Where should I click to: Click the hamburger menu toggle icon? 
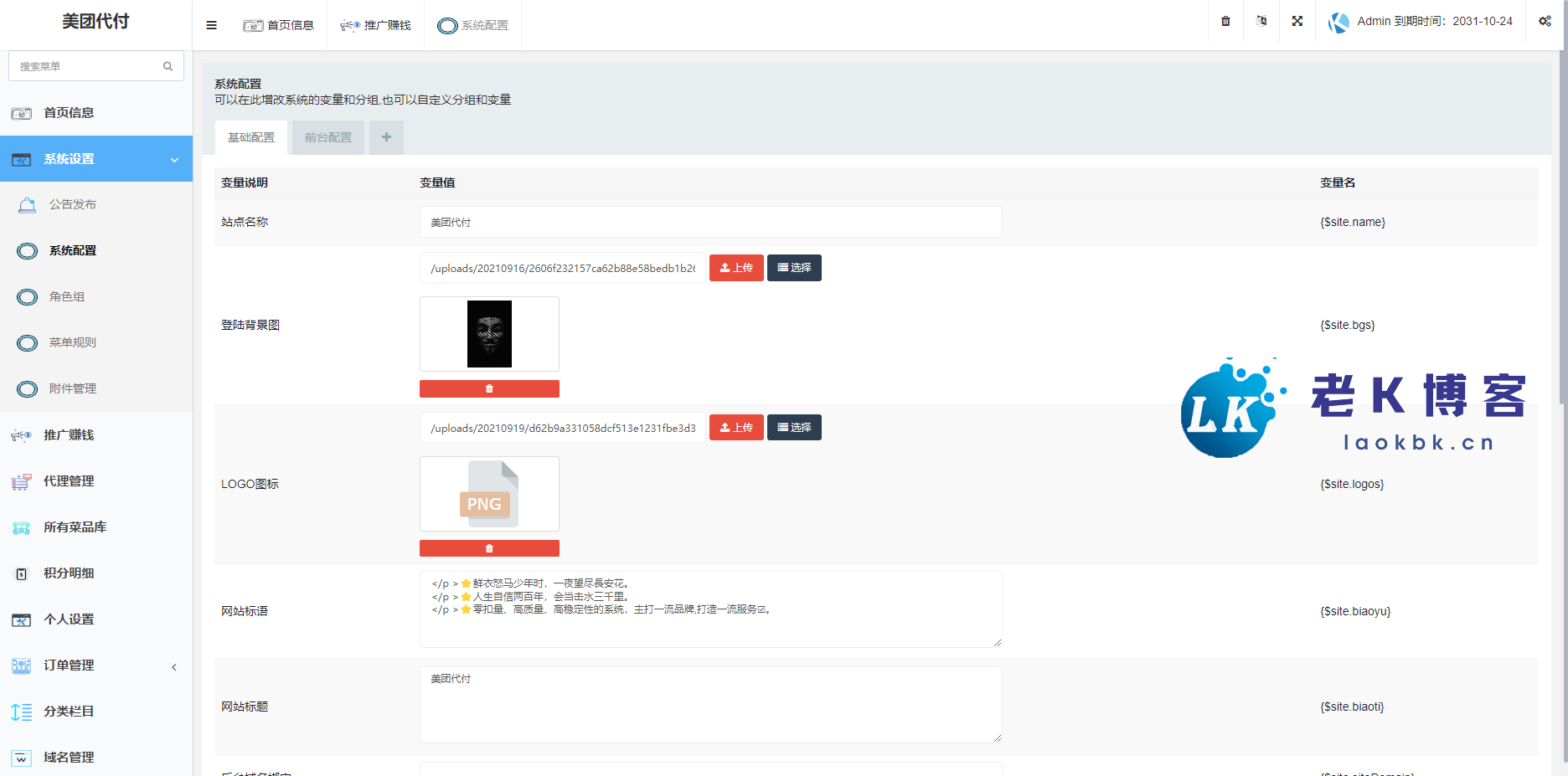[211, 25]
